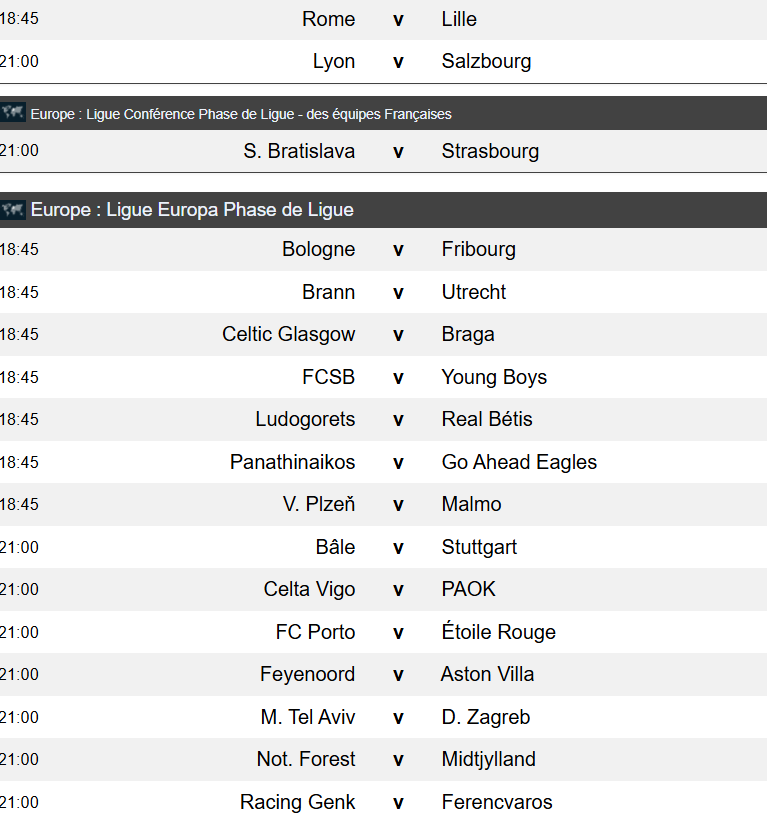Open the S. Bratislava team link
Viewport: 767px width, 817px height.
coord(299,151)
